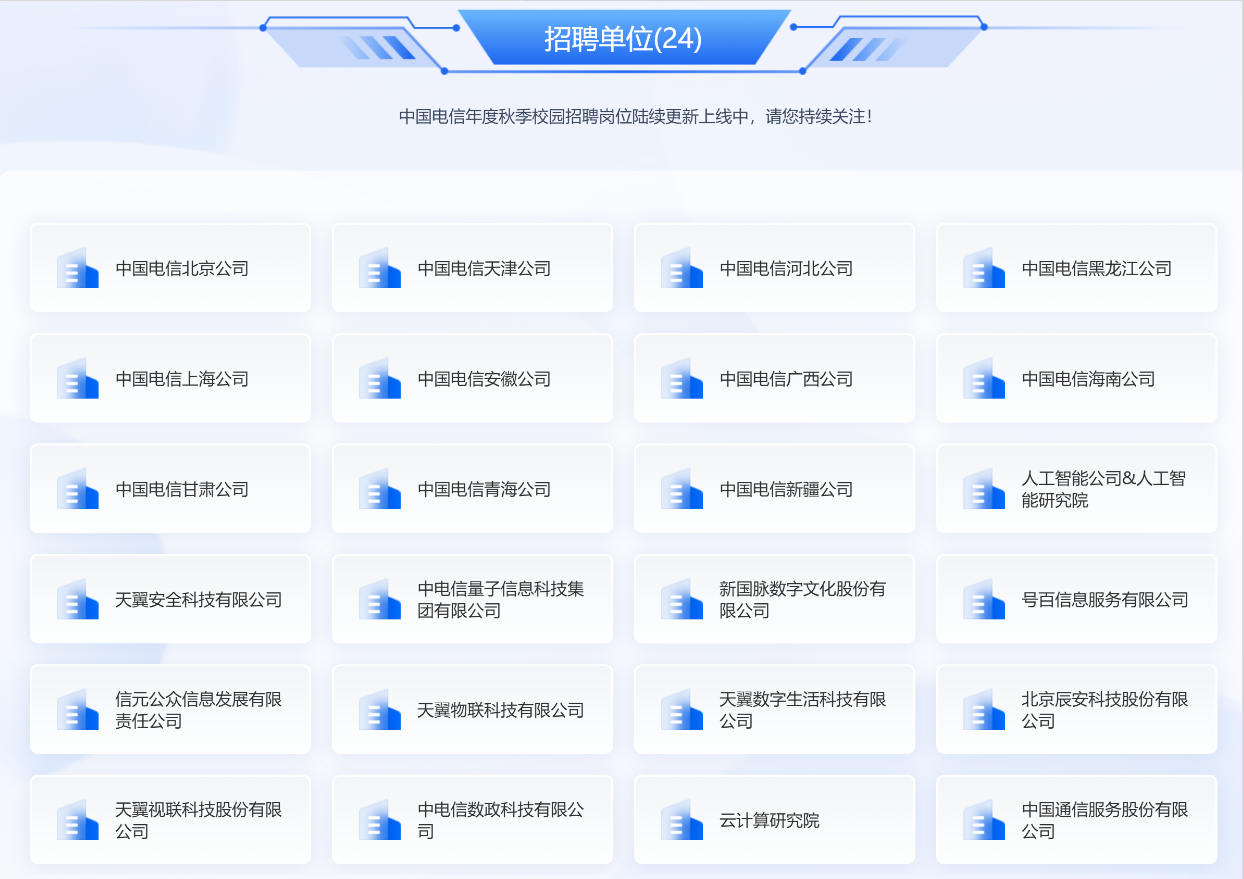Click the building icon beside 中国电信海南公司
This screenshot has width=1244, height=879.
click(984, 378)
